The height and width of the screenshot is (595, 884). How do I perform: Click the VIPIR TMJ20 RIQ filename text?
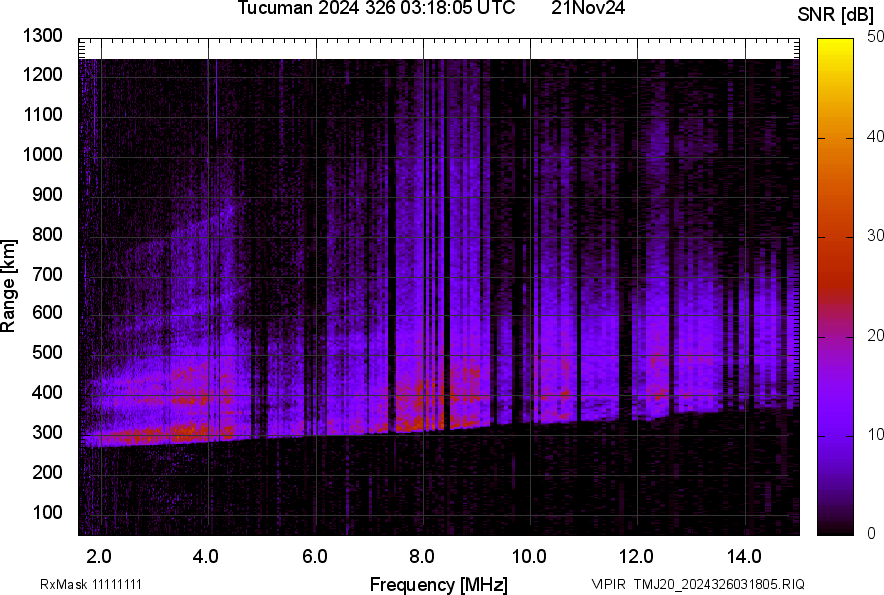coord(697,584)
